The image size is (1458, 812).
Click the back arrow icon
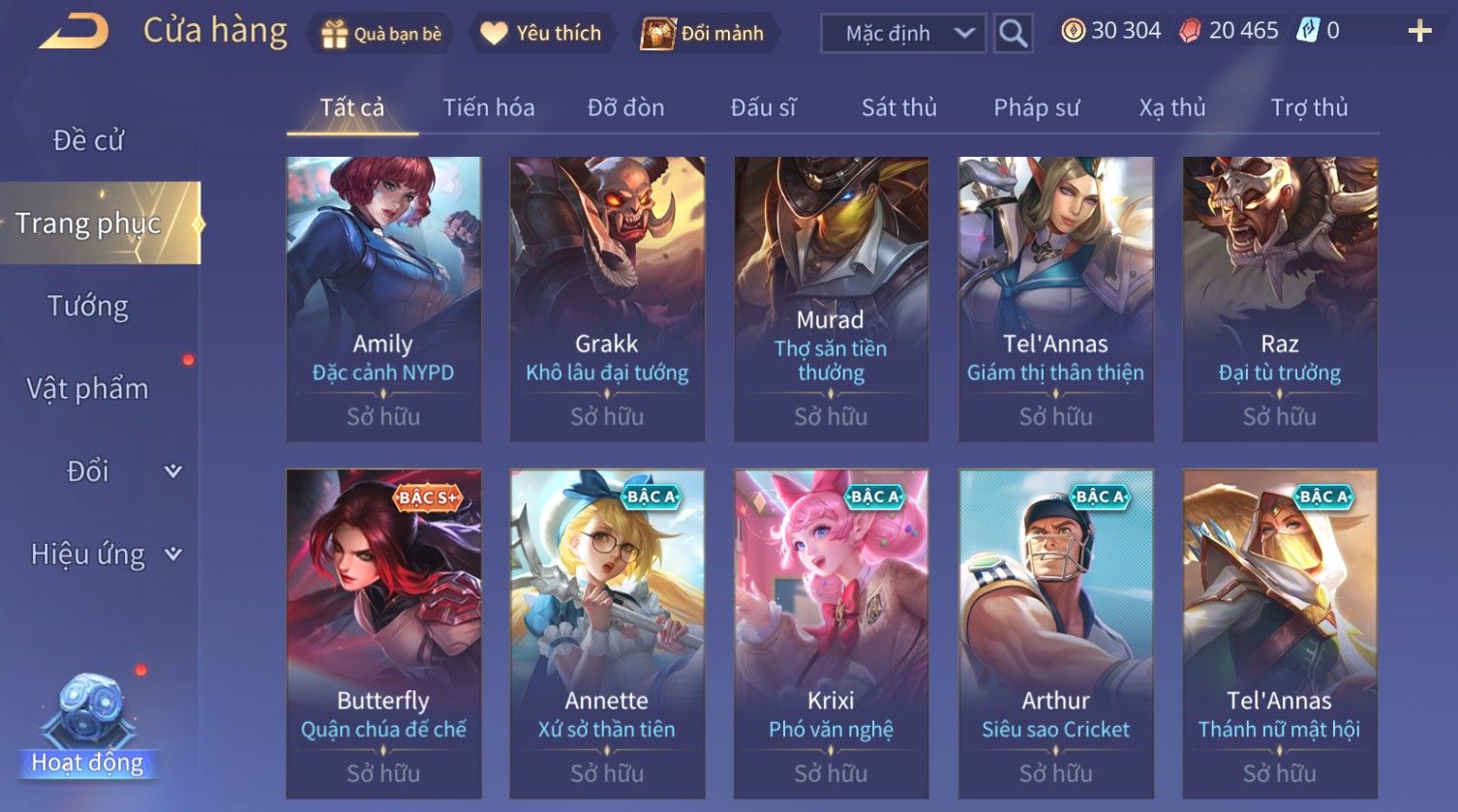pyautogui.click(x=75, y=32)
